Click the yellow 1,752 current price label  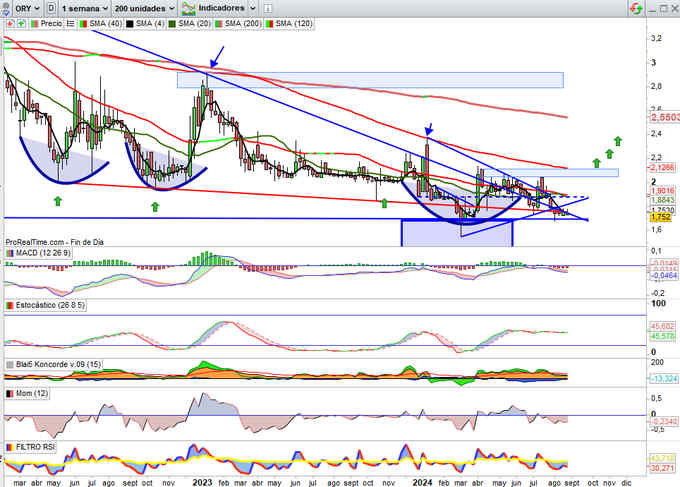click(659, 217)
